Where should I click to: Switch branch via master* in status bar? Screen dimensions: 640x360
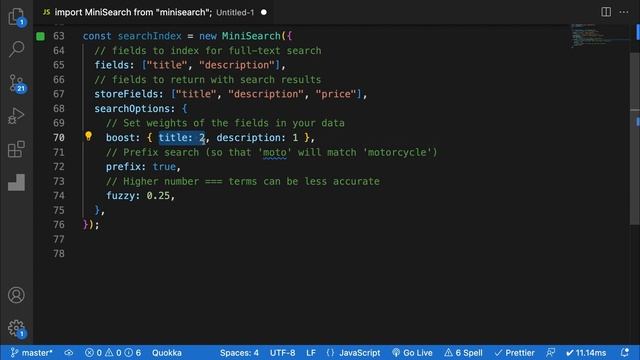coord(32,353)
